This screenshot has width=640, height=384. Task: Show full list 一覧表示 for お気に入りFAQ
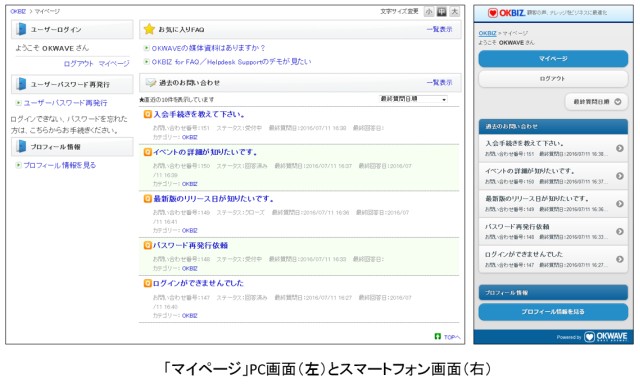[440, 29]
